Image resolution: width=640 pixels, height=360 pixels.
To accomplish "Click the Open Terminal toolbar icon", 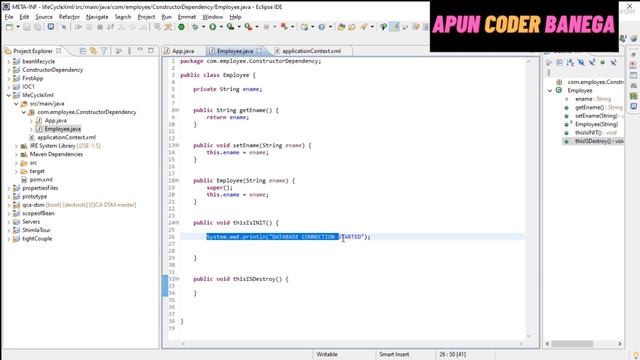I will [51, 27].
